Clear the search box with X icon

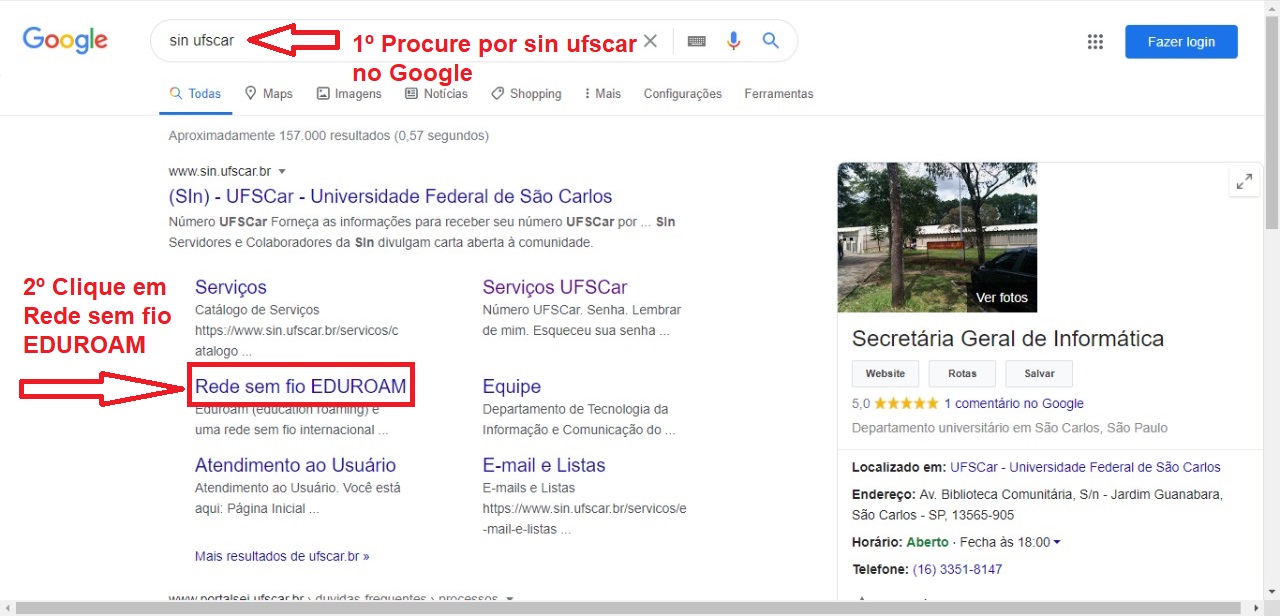(x=650, y=41)
